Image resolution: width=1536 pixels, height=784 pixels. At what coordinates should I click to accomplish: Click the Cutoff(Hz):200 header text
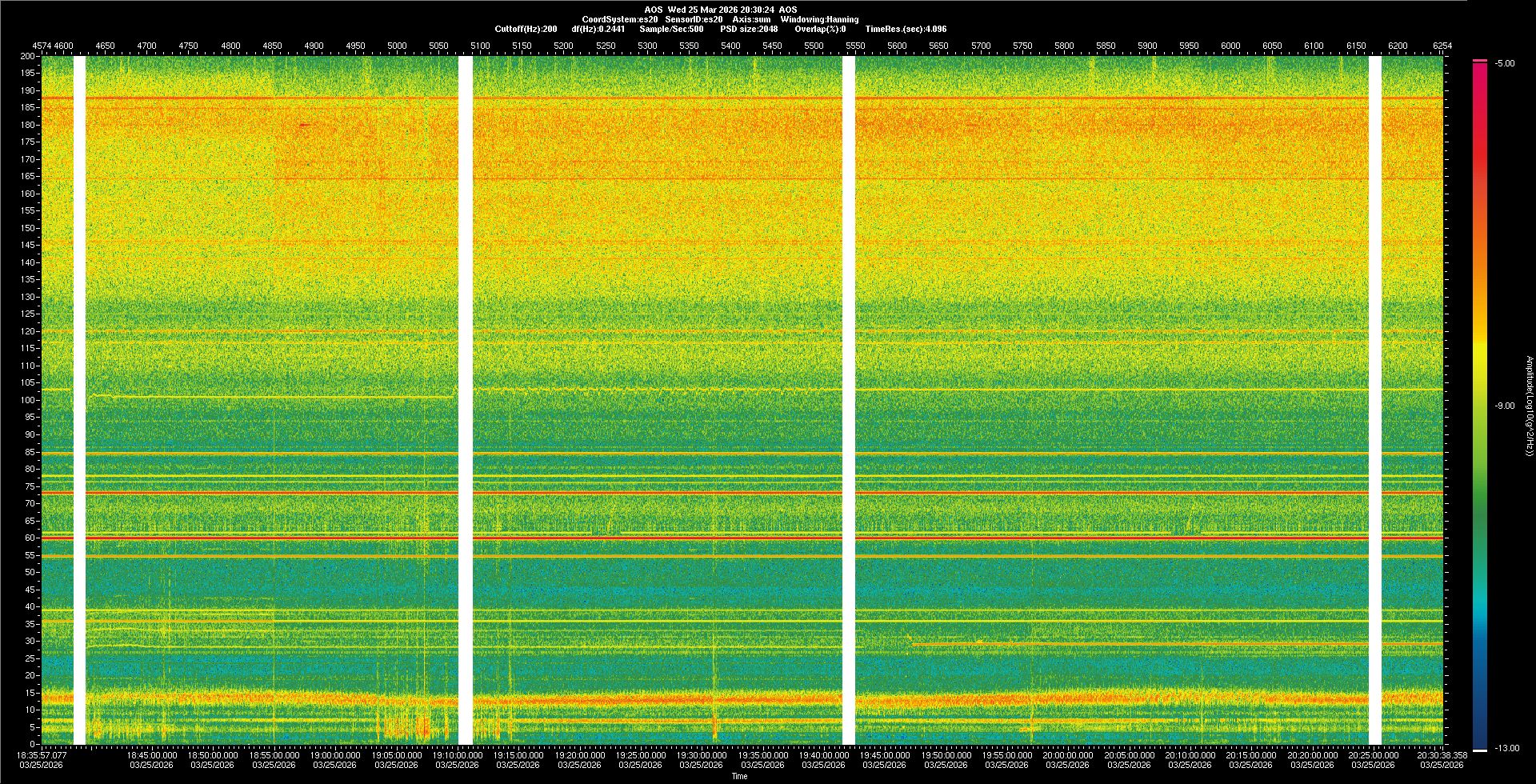526,29
